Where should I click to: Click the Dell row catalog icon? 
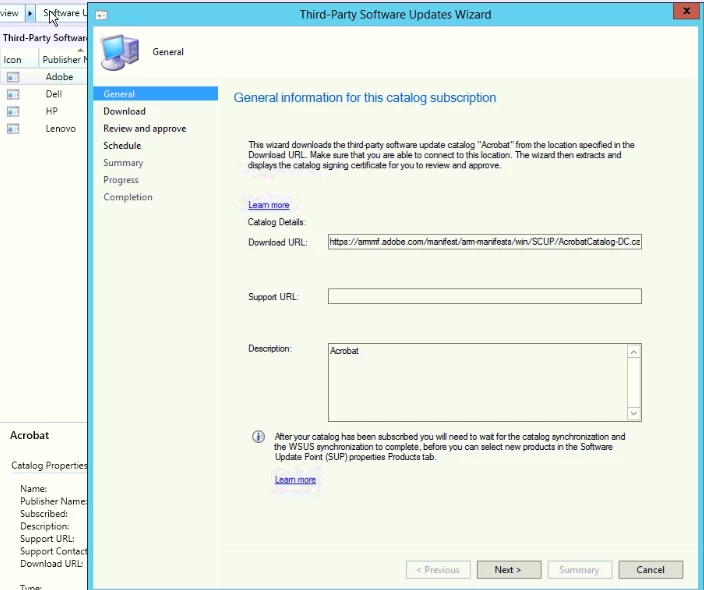tap(13, 94)
